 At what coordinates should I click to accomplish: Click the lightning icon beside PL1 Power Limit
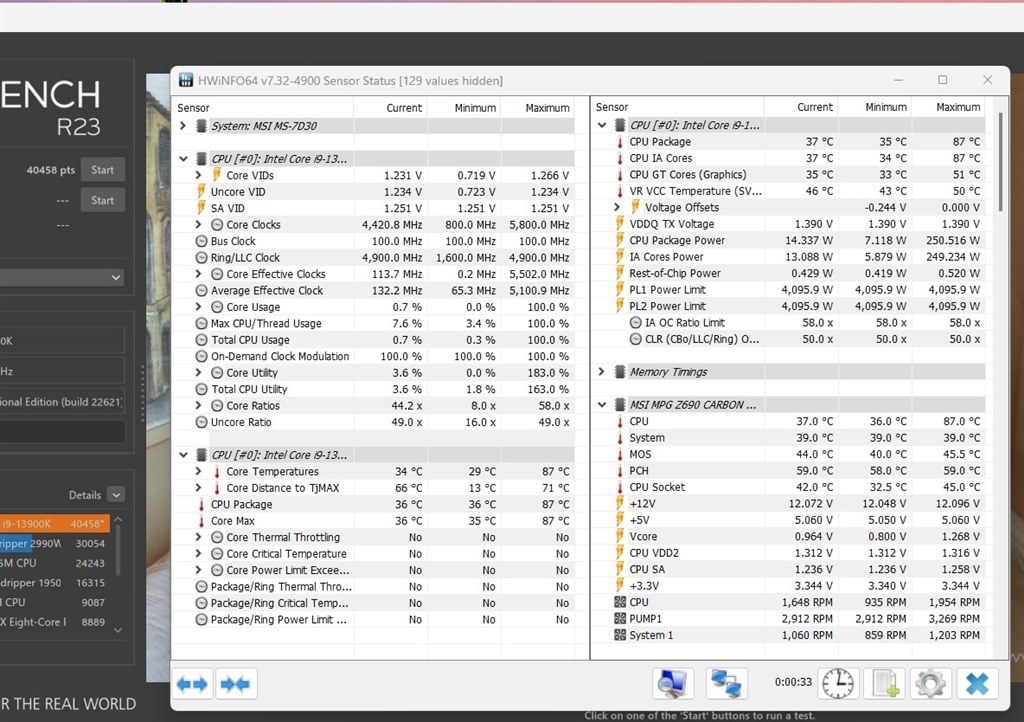[620, 289]
